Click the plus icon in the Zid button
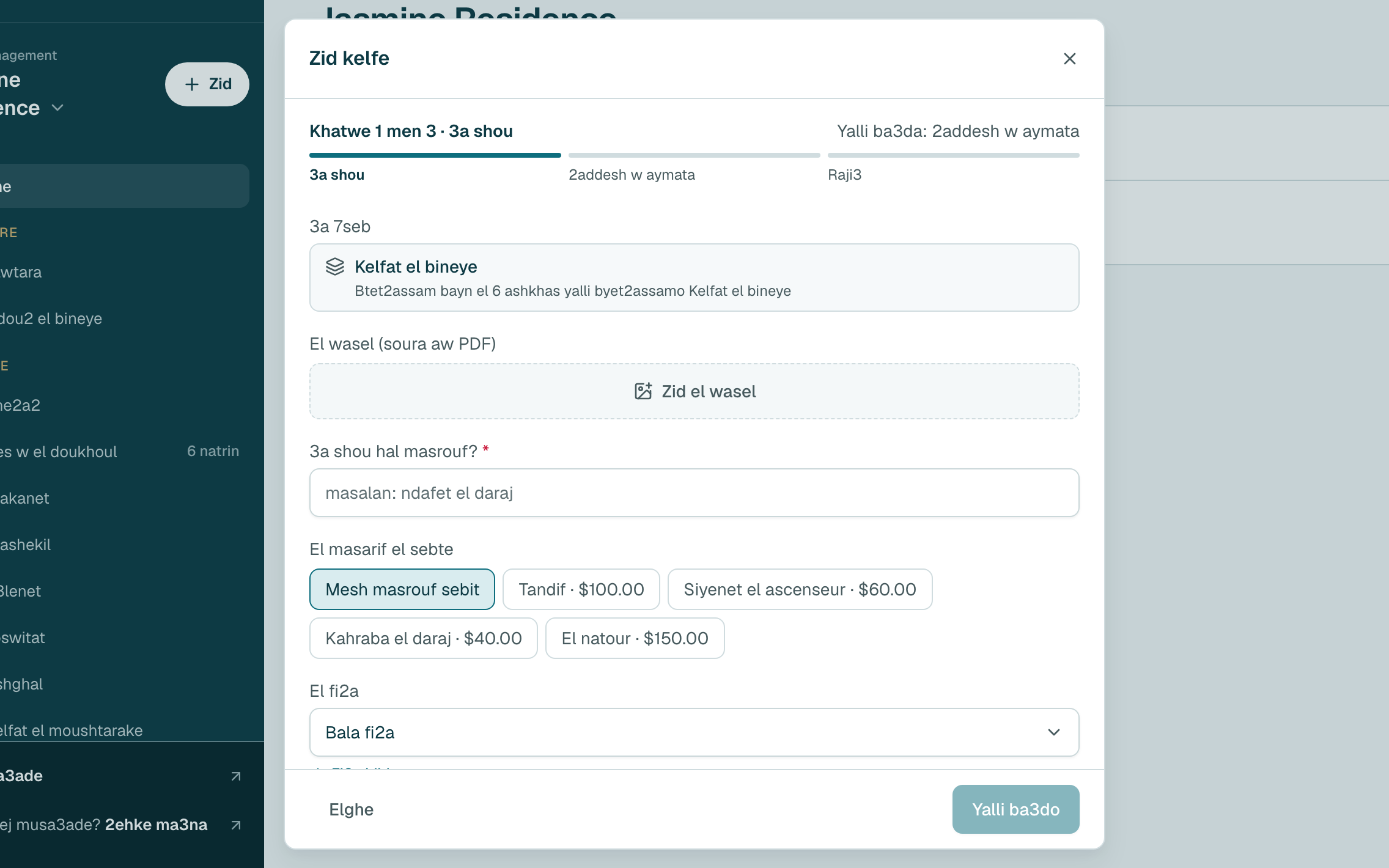1389x868 pixels. [x=192, y=84]
